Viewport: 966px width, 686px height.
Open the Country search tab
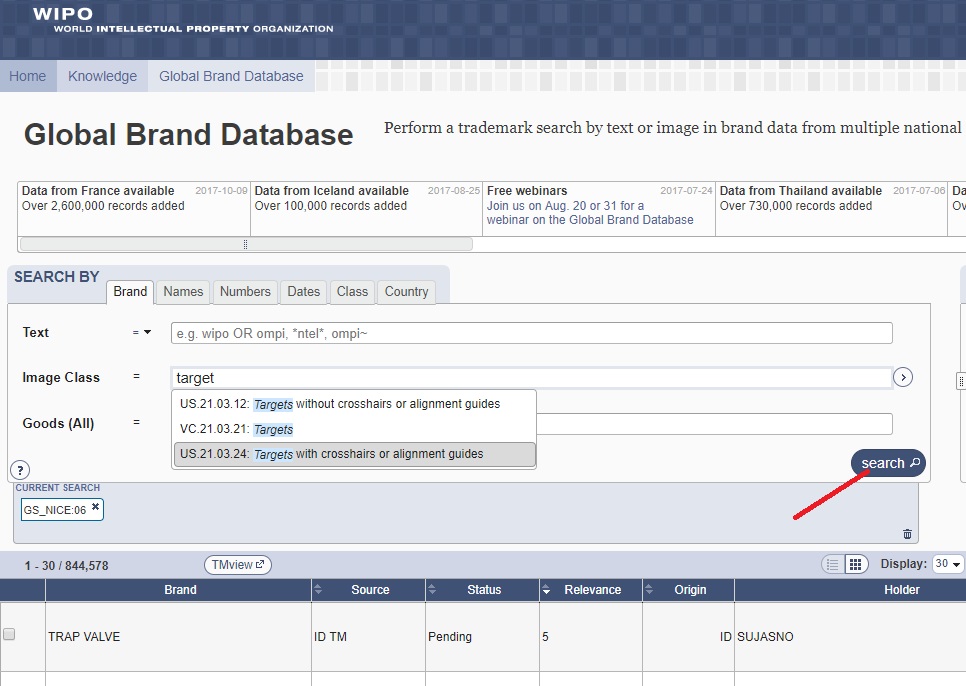click(406, 292)
